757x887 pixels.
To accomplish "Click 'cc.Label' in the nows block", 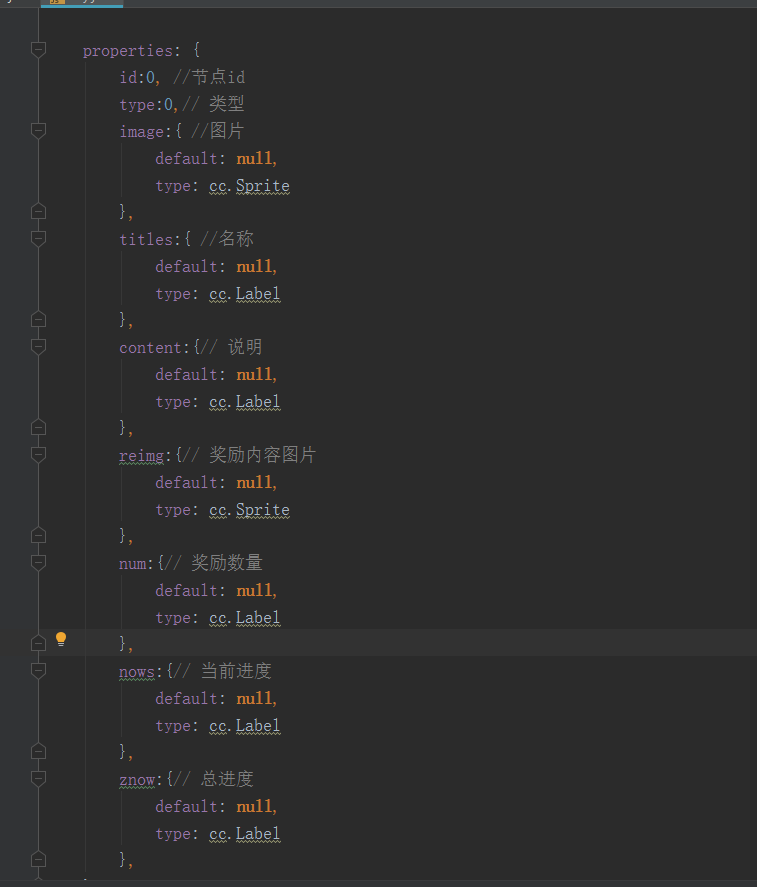I will pos(245,726).
